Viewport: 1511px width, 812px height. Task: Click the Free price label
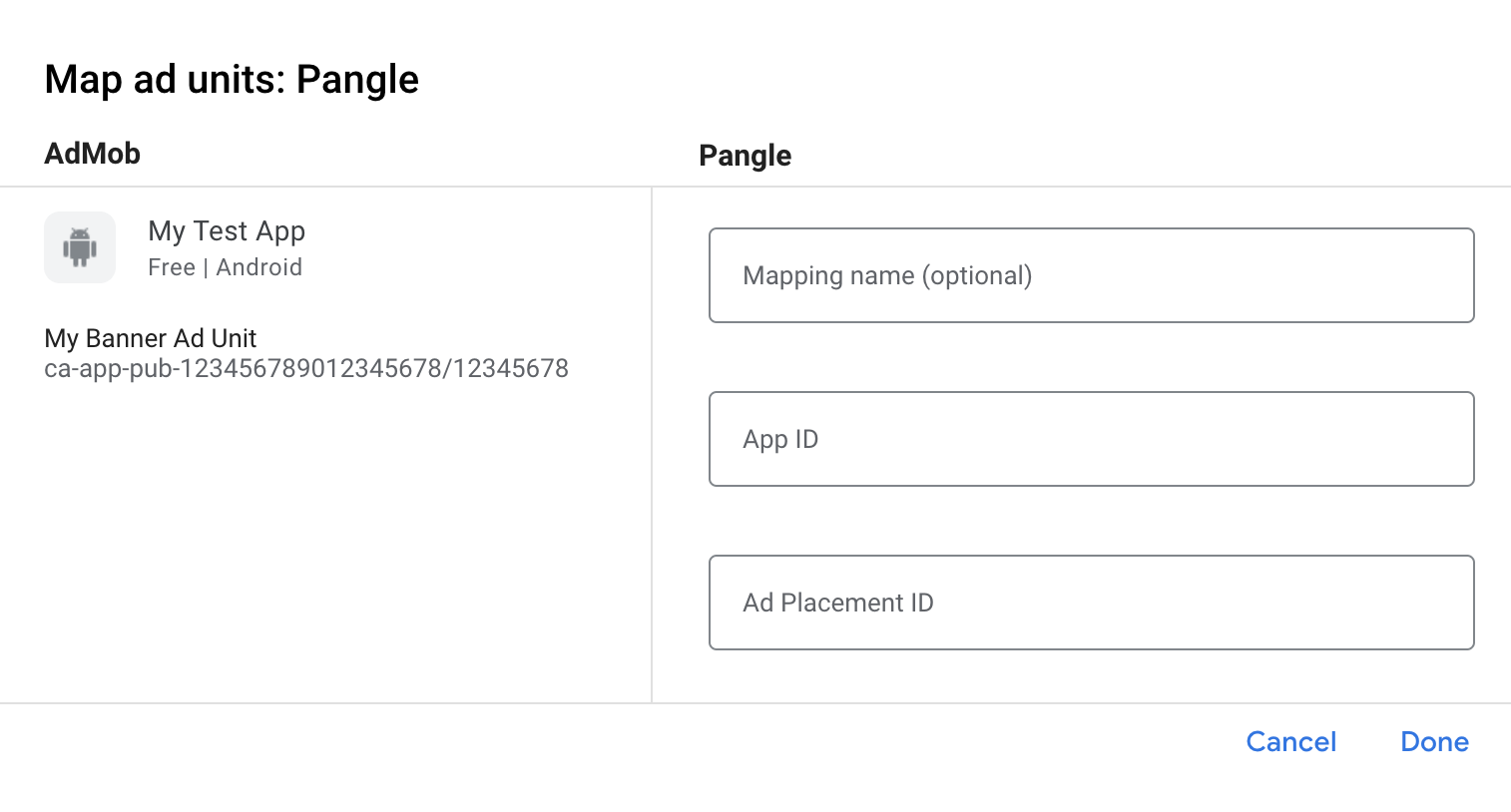pyautogui.click(x=172, y=267)
